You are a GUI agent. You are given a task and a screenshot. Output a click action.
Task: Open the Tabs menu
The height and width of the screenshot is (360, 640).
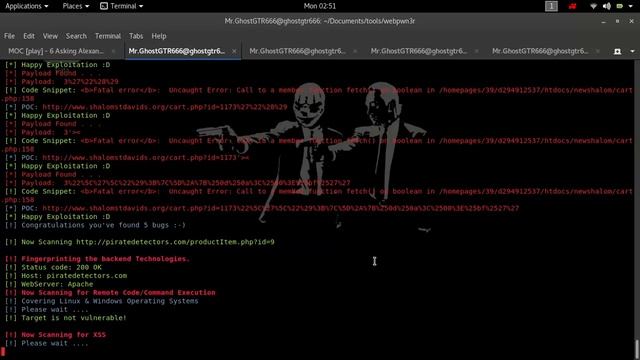coord(136,36)
